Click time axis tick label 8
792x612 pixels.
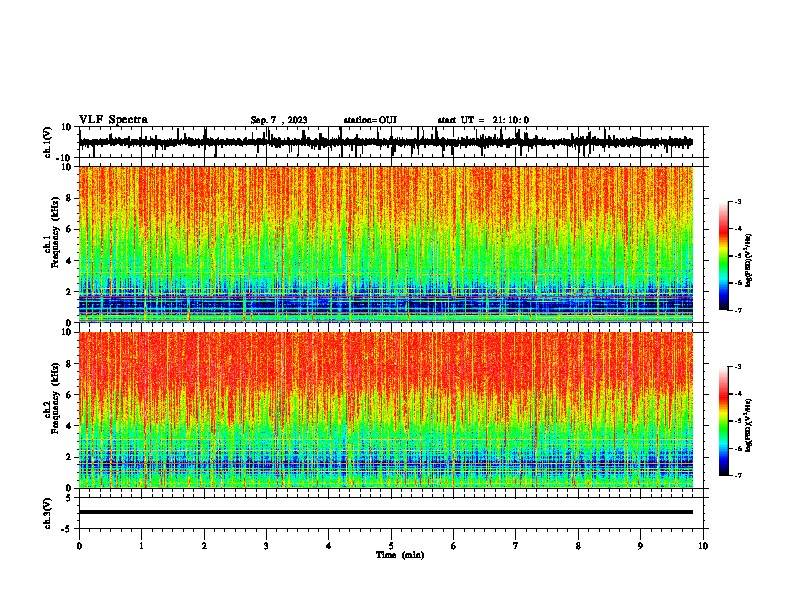(578, 546)
